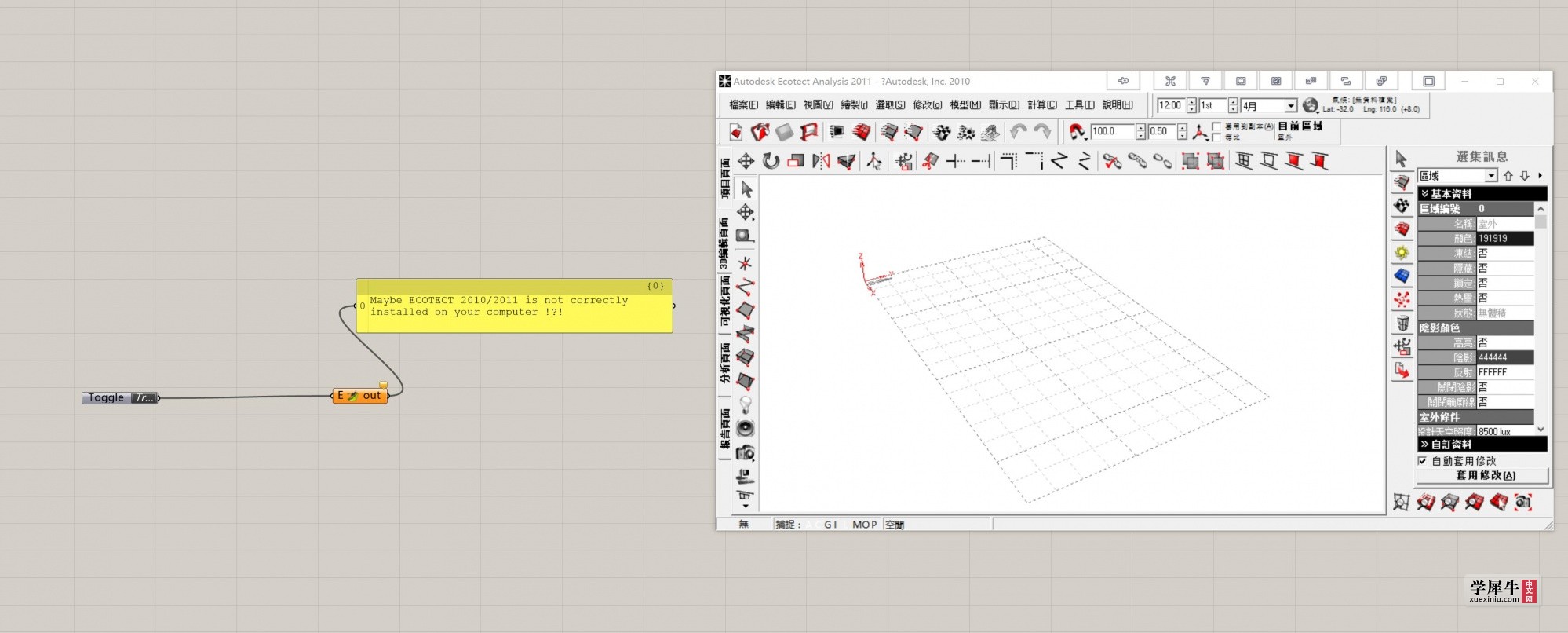The height and width of the screenshot is (633, 1568).
Task: Click the 0.50 input field
Action: tap(1162, 132)
